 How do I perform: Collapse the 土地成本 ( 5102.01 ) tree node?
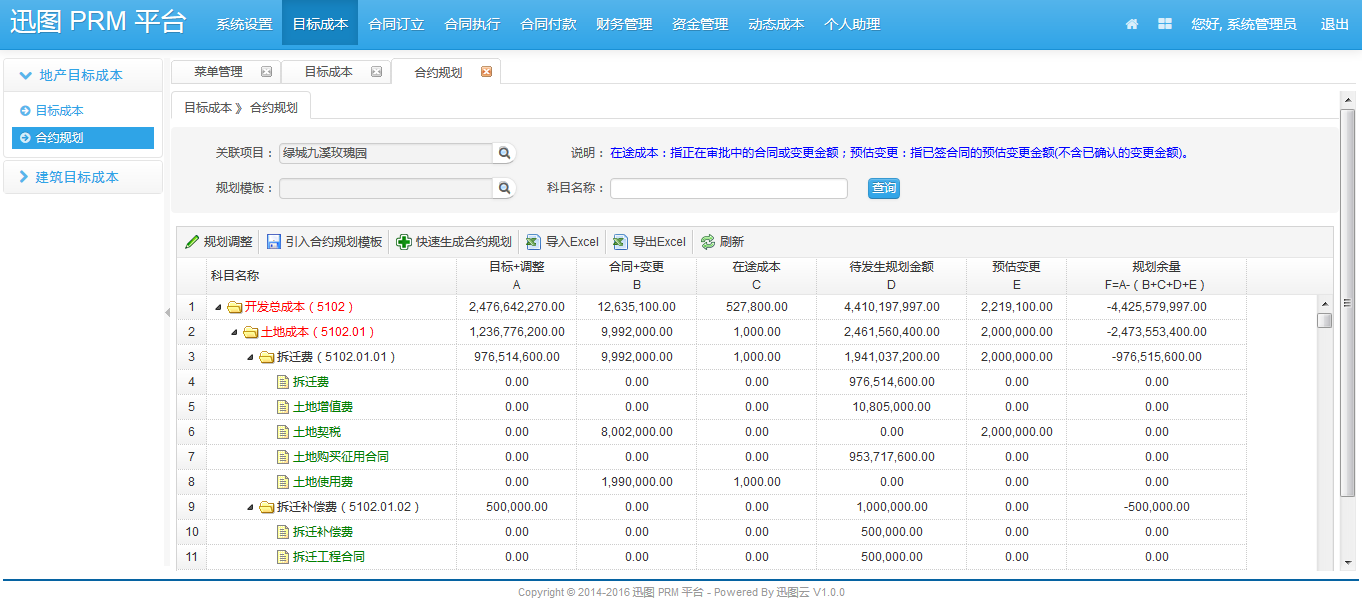[235, 332]
